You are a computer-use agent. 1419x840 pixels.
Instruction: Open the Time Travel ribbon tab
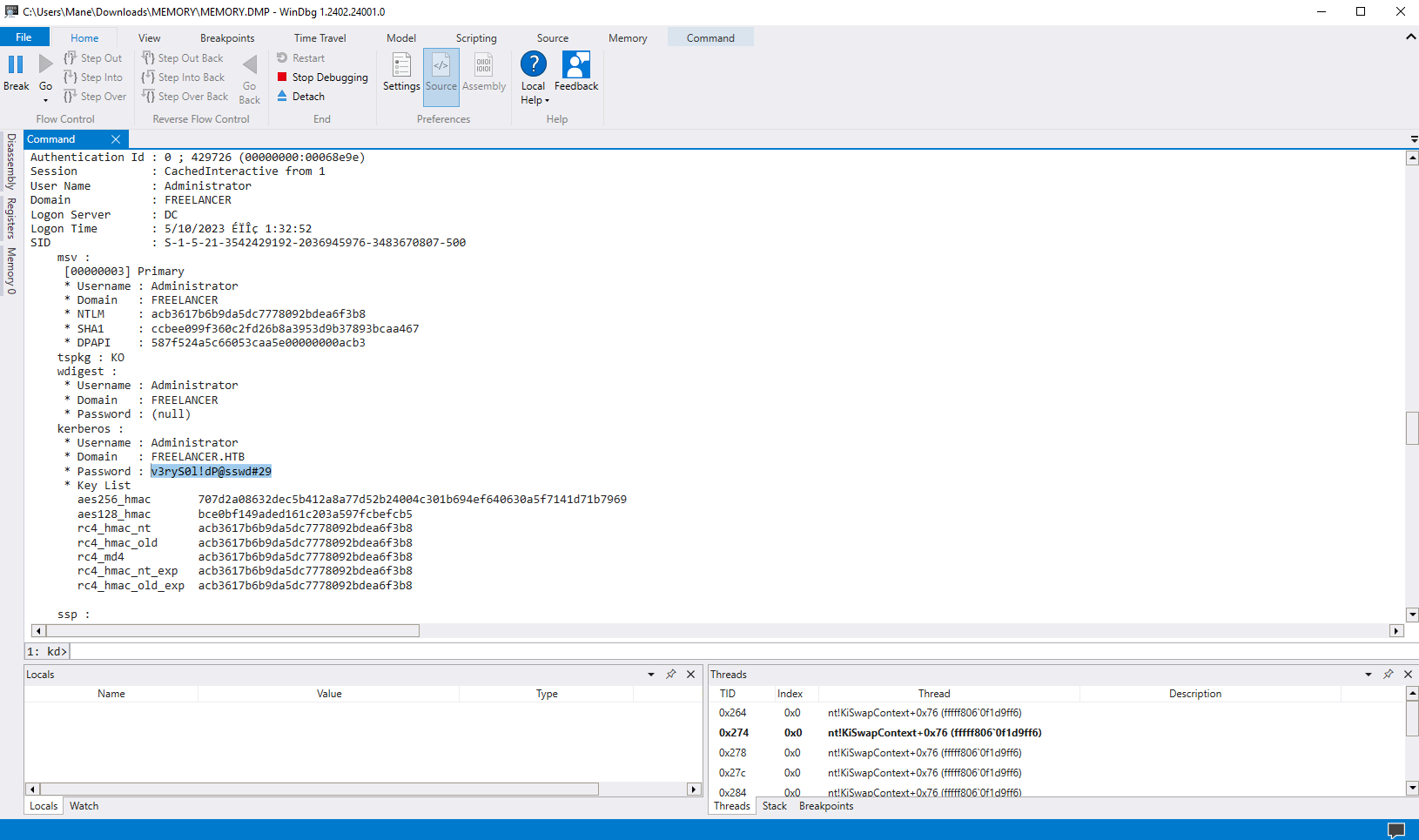320,38
